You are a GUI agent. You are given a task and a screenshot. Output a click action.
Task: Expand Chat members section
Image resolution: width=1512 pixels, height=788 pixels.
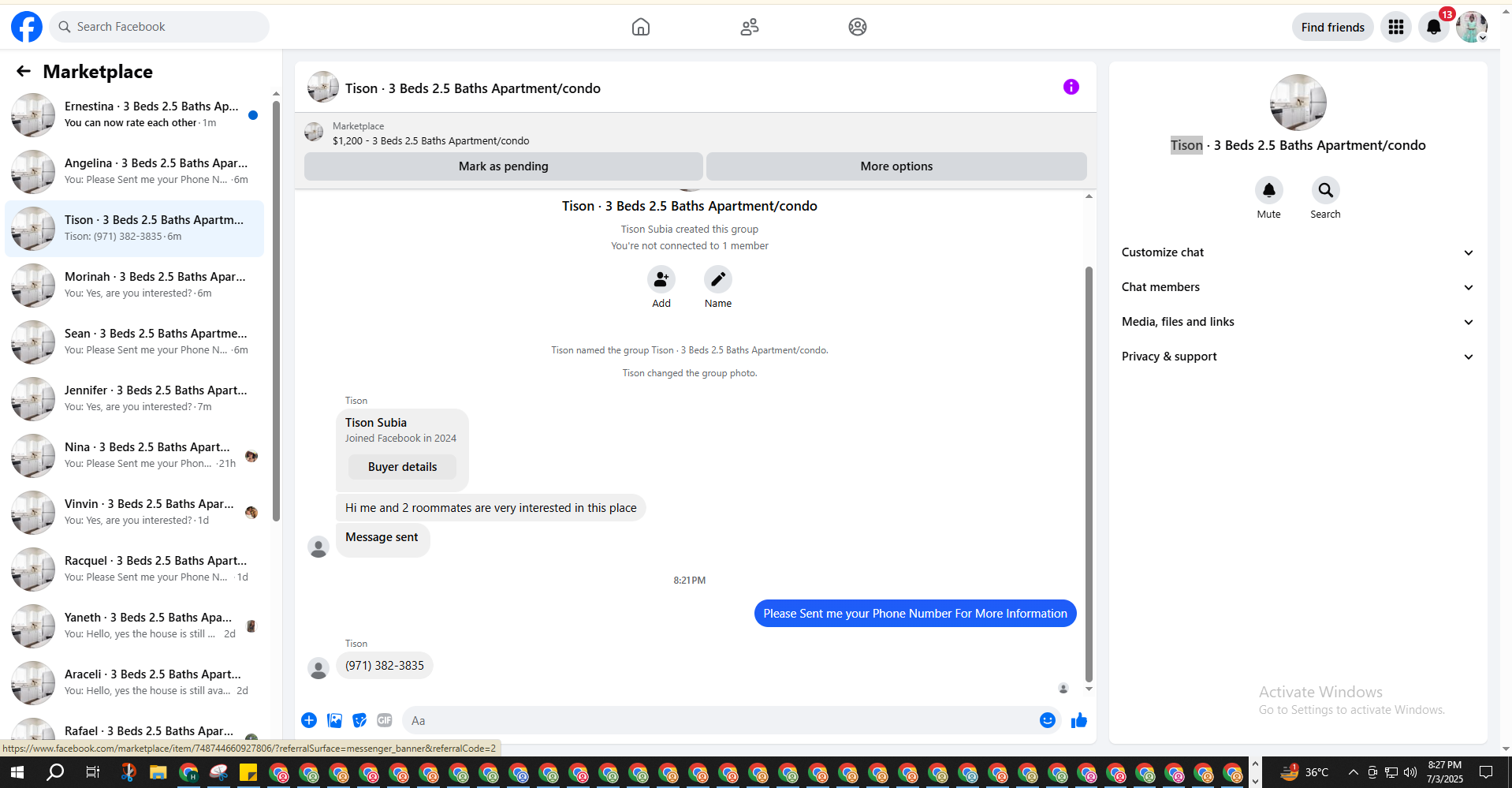[x=1298, y=287]
